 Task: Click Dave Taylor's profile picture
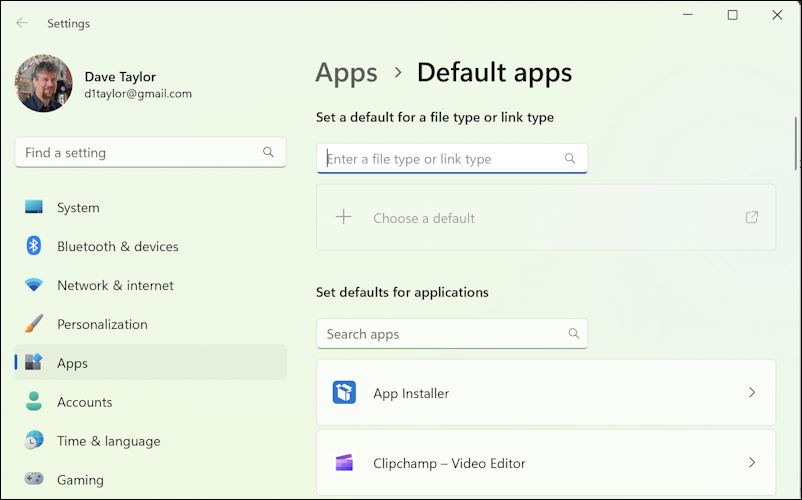tap(44, 84)
